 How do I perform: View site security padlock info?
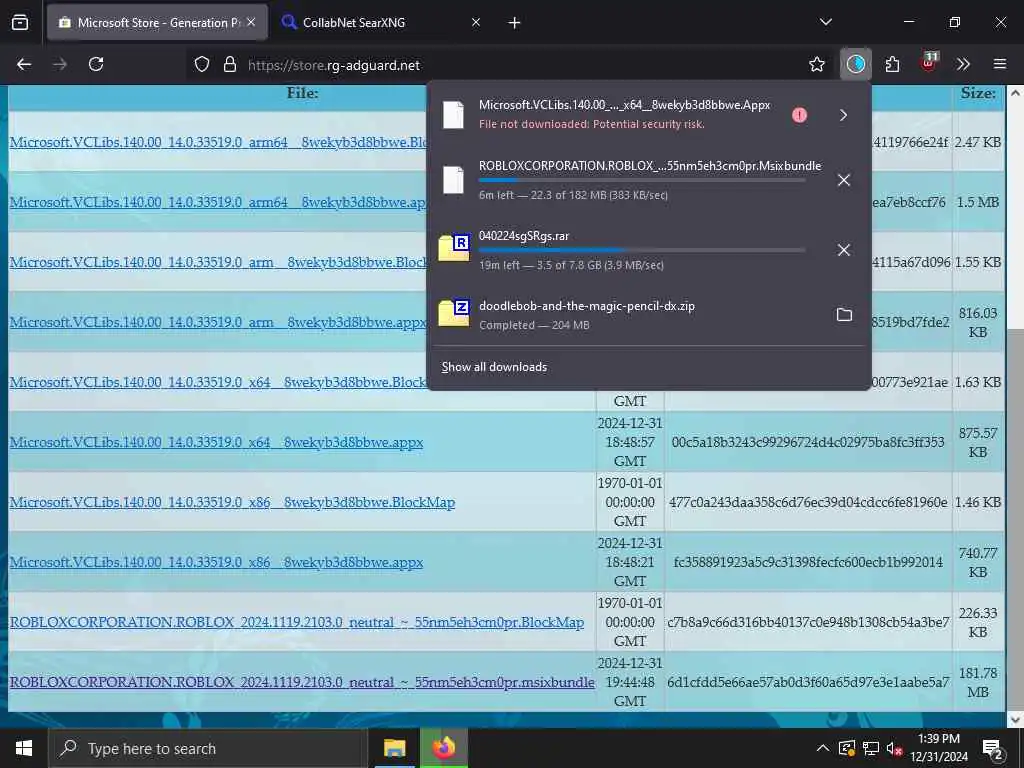[229, 64]
